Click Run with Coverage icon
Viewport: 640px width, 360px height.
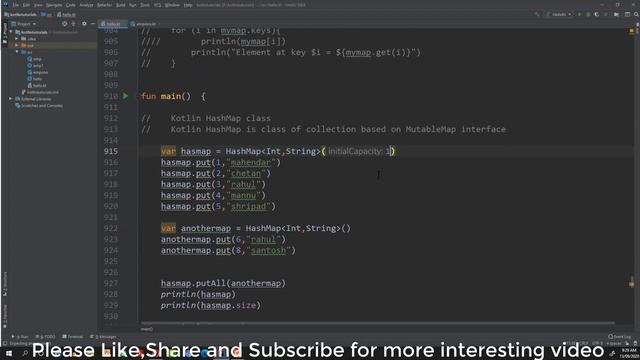[597, 14]
